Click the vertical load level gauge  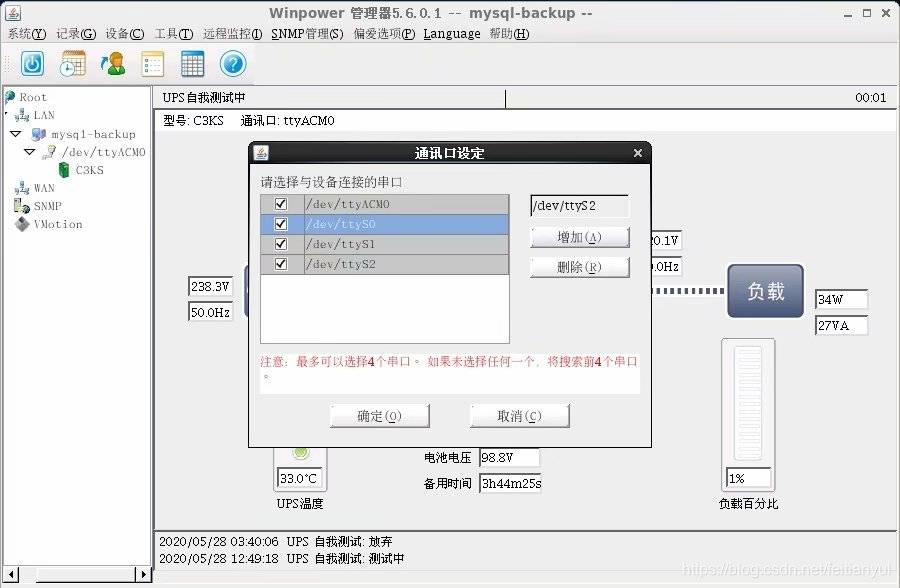coord(748,403)
